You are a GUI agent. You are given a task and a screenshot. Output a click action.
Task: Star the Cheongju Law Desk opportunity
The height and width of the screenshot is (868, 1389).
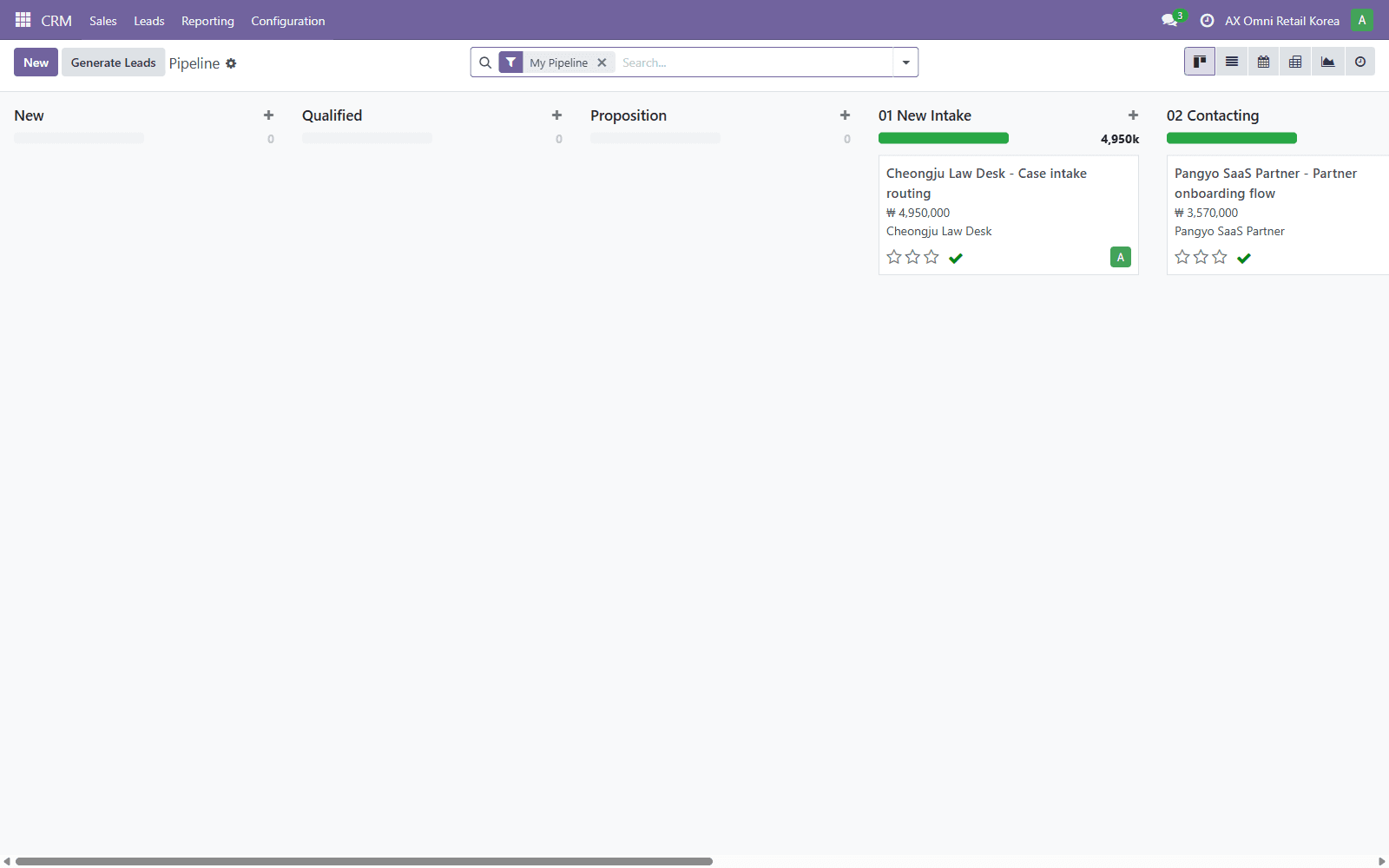coord(894,257)
